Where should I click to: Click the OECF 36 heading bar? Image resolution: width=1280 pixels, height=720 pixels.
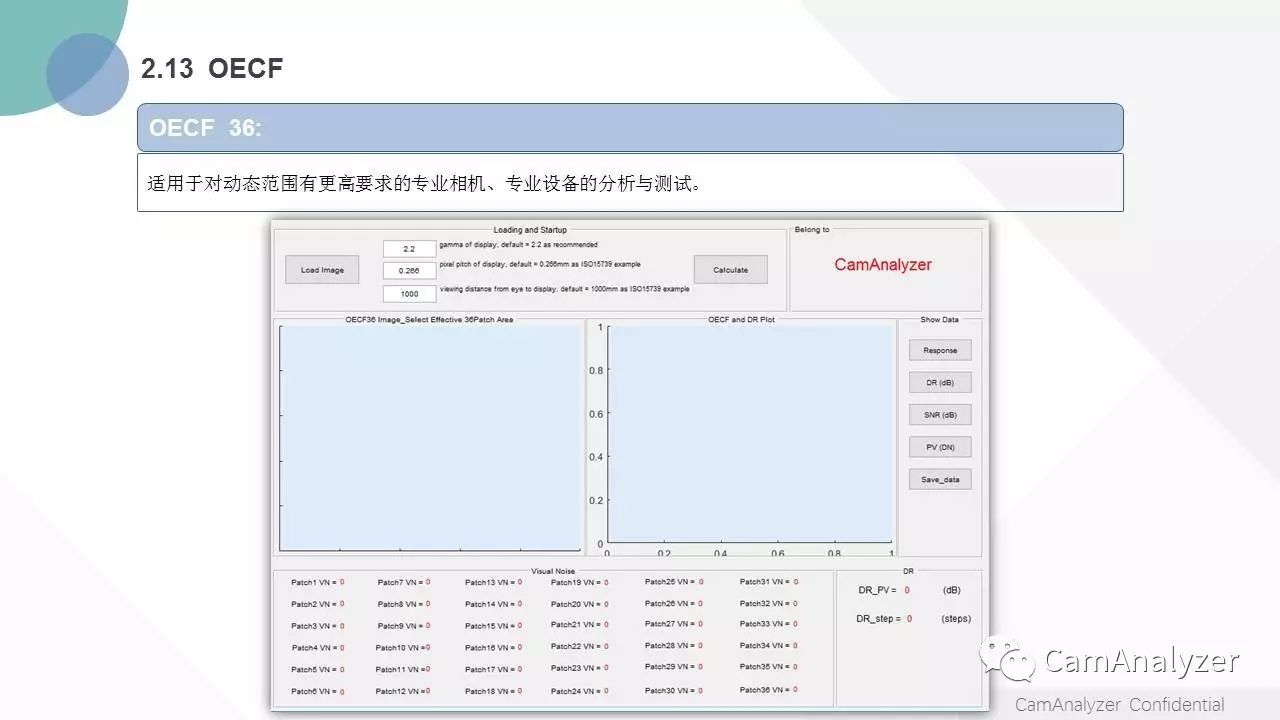pos(630,128)
